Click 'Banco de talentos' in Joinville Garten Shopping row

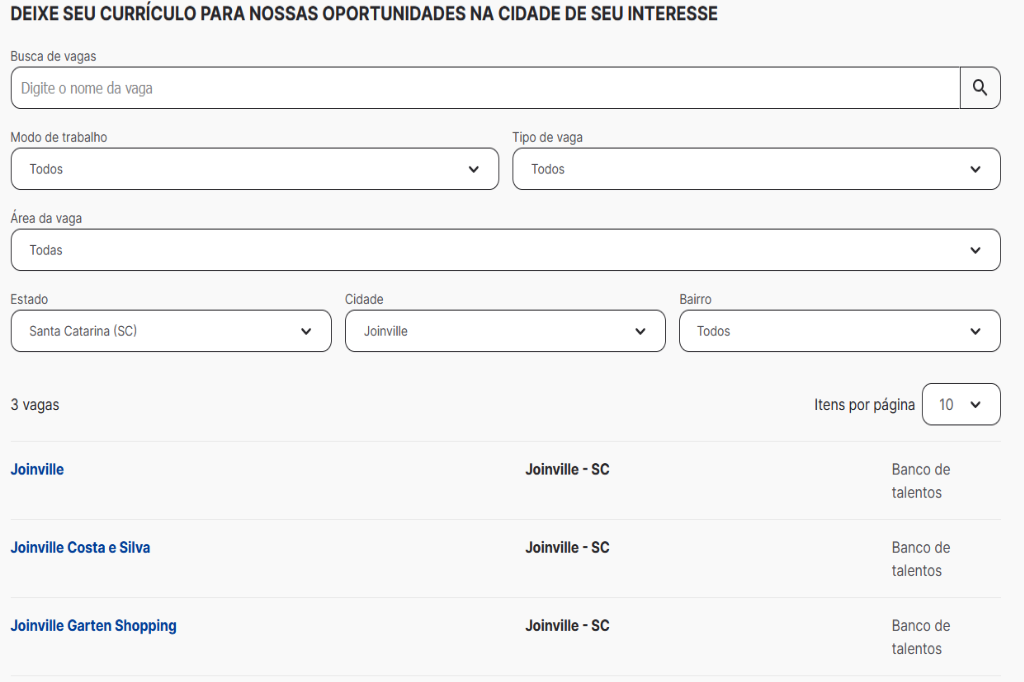(x=921, y=637)
